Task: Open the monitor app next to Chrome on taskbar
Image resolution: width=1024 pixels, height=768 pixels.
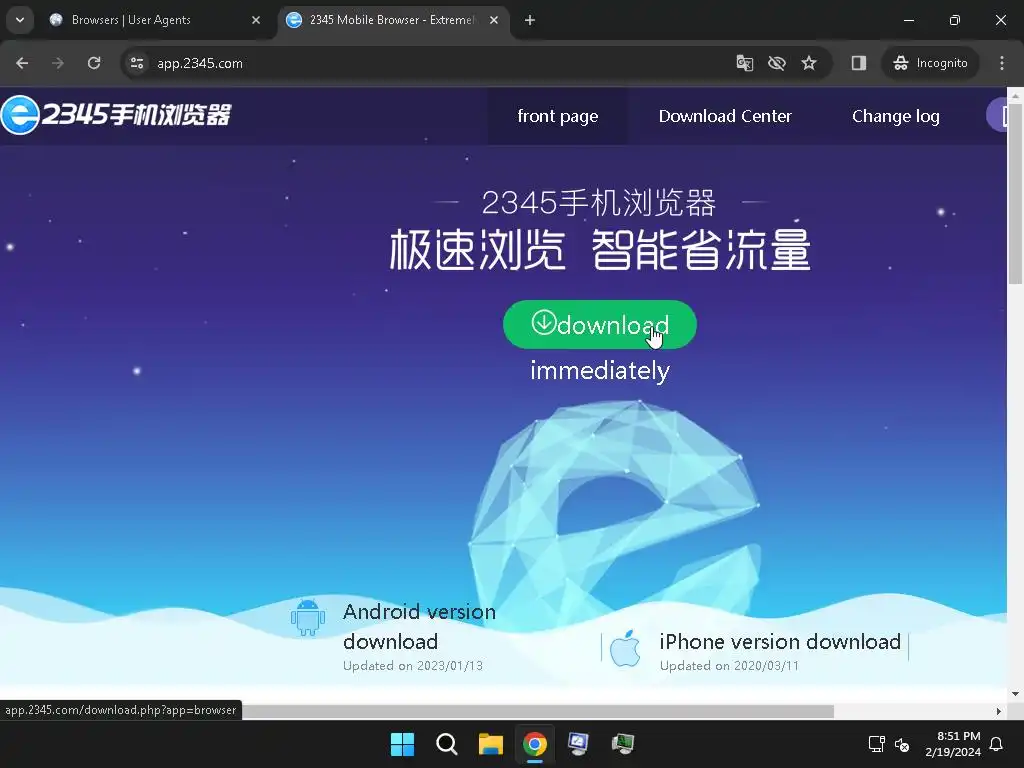Action: click(x=579, y=744)
